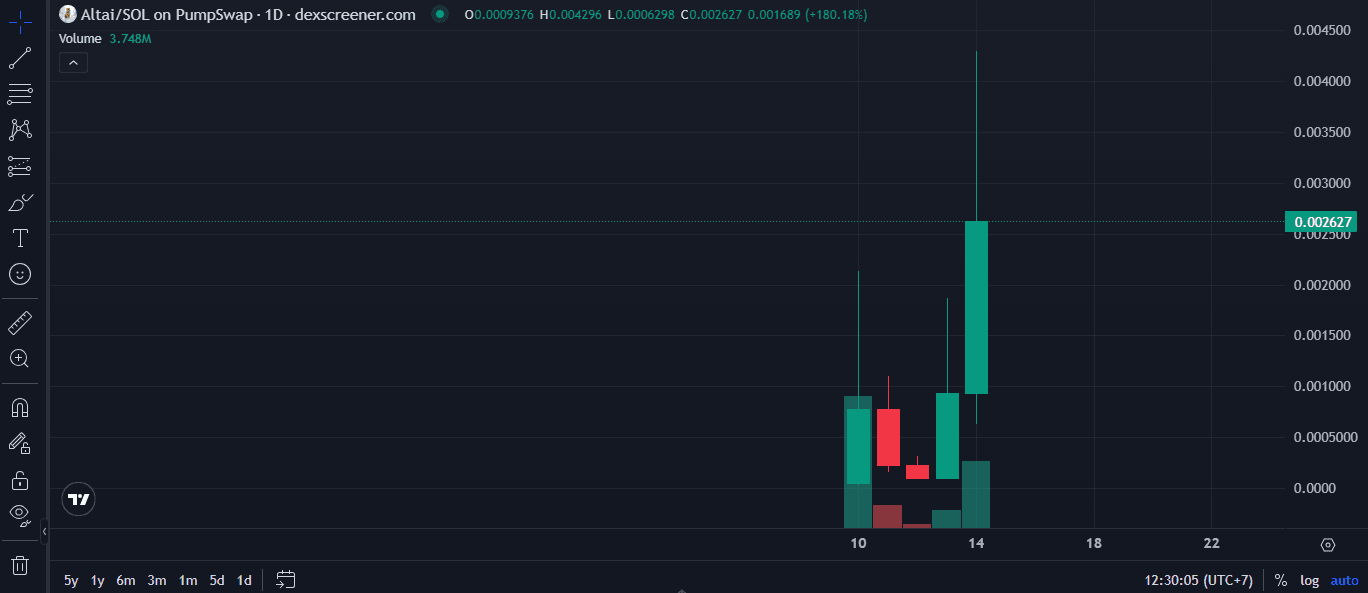Select the brush drawing tool
This screenshot has width=1368, height=593.
tap(20, 203)
